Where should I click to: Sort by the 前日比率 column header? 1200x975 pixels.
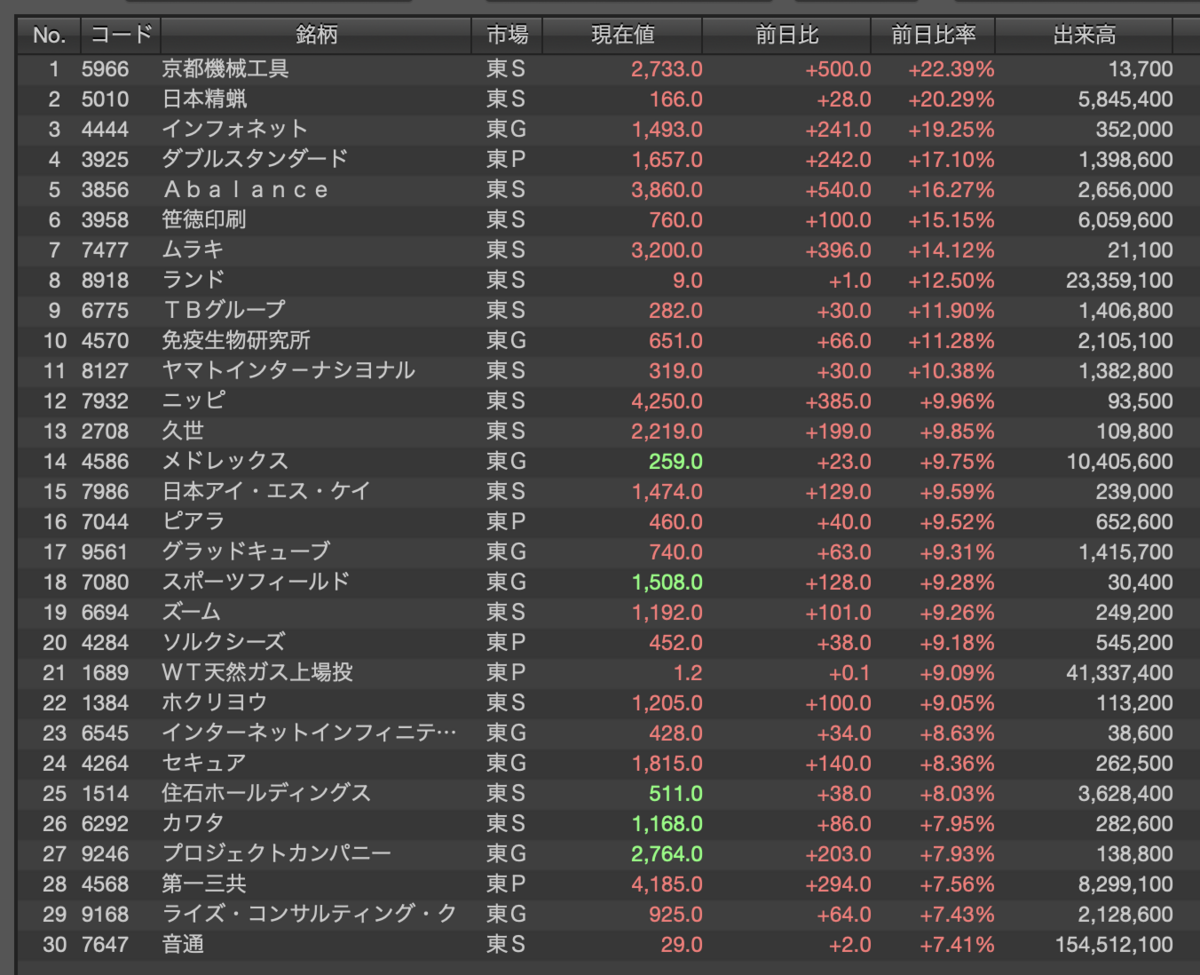click(x=933, y=36)
